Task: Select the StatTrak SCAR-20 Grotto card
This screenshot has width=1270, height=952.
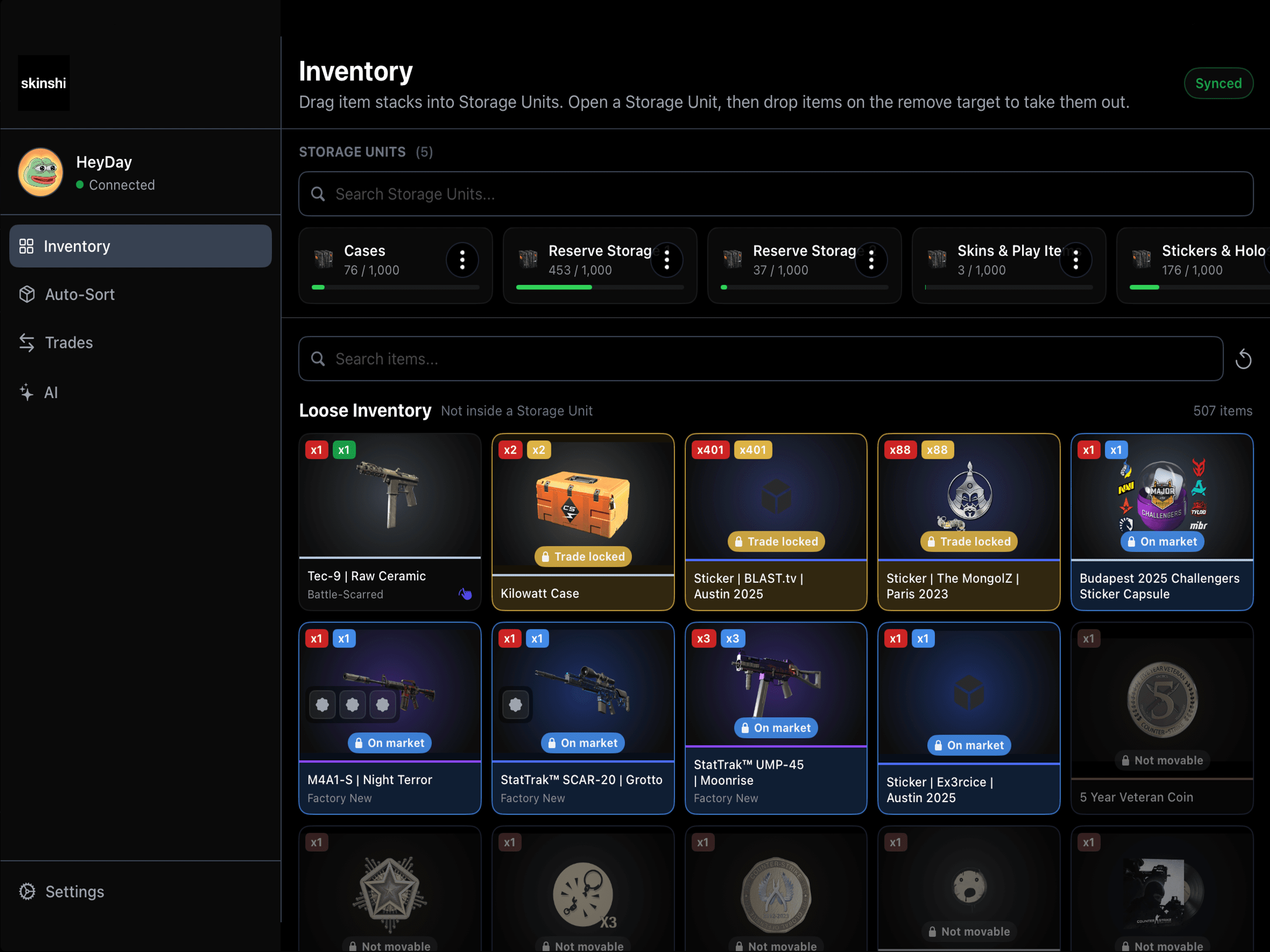Action: pyautogui.click(x=583, y=718)
